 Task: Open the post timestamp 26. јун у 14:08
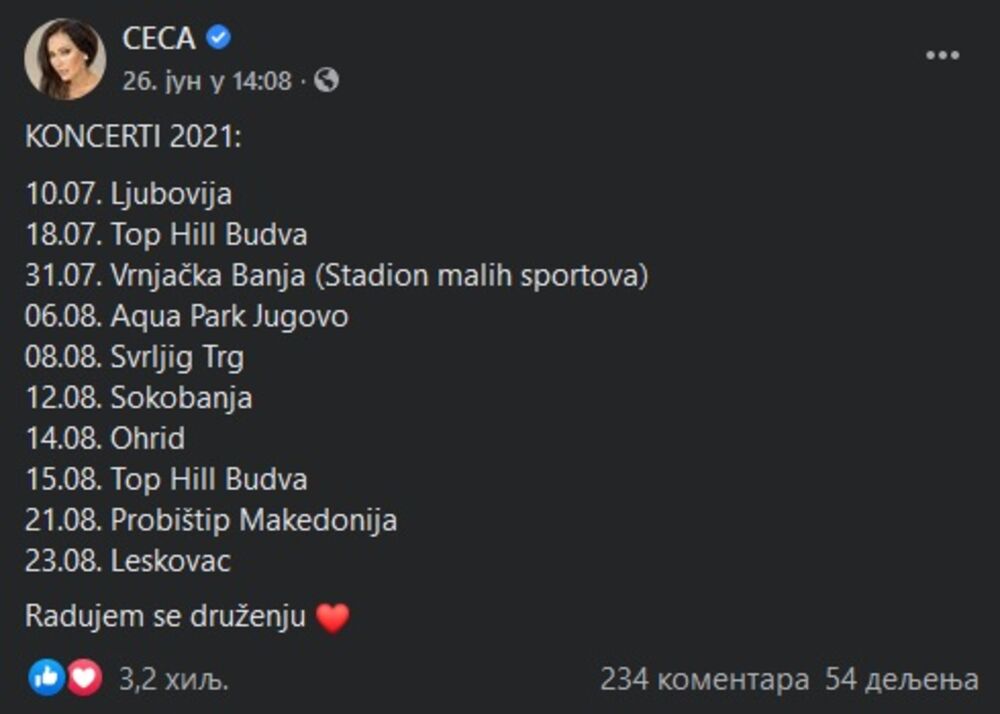pyautogui.click(x=207, y=80)
